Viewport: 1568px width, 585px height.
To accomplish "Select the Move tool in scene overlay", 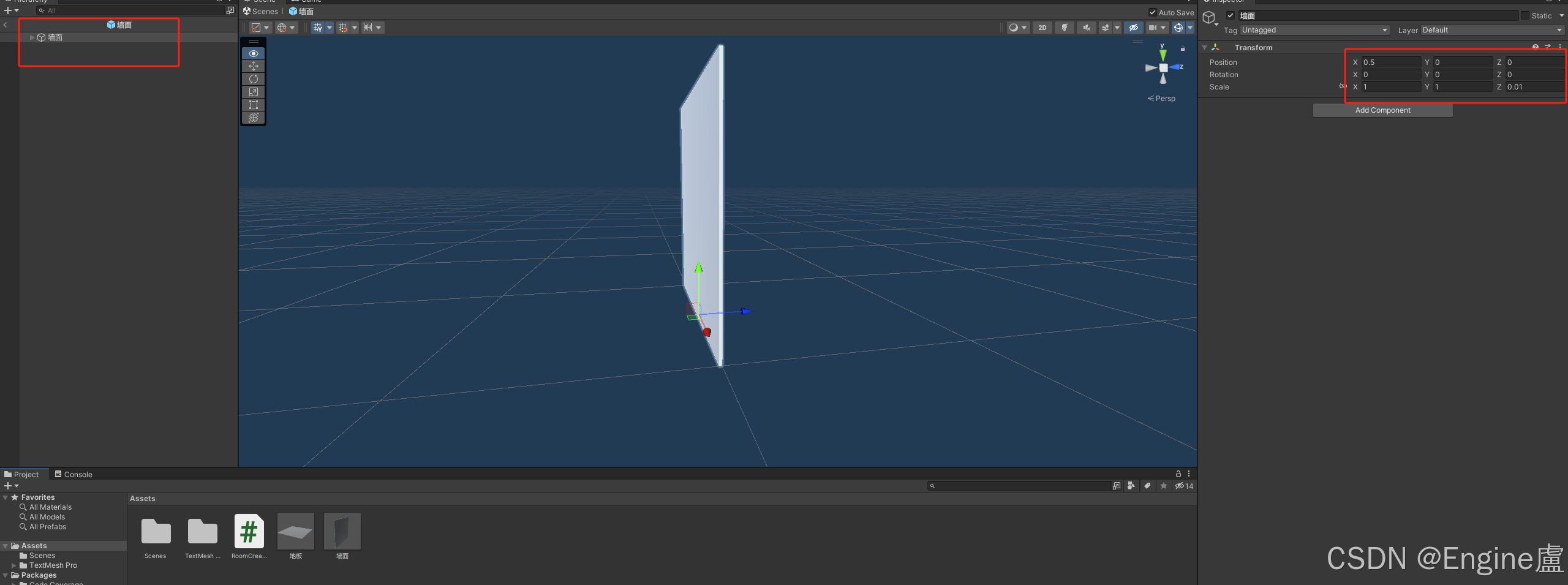I will (x=254, y=66).
